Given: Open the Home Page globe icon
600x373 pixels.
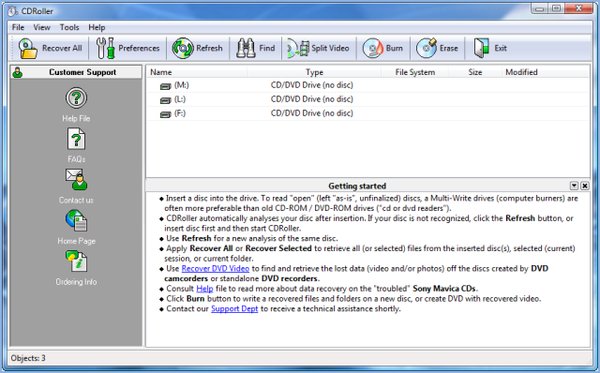Looking at the screenshot, I should click(76, 220).
